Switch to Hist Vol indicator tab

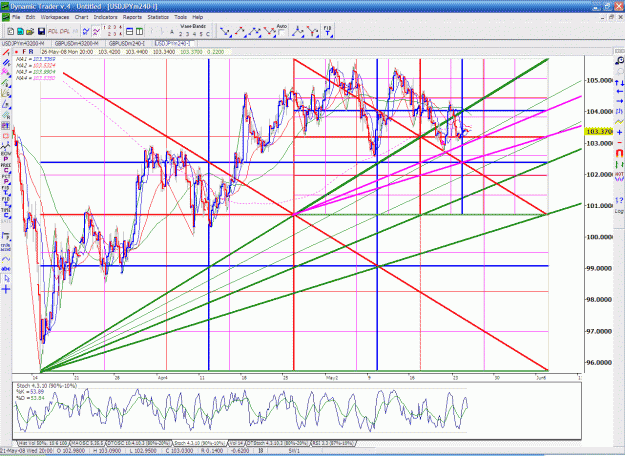click(x=43, y=443)
